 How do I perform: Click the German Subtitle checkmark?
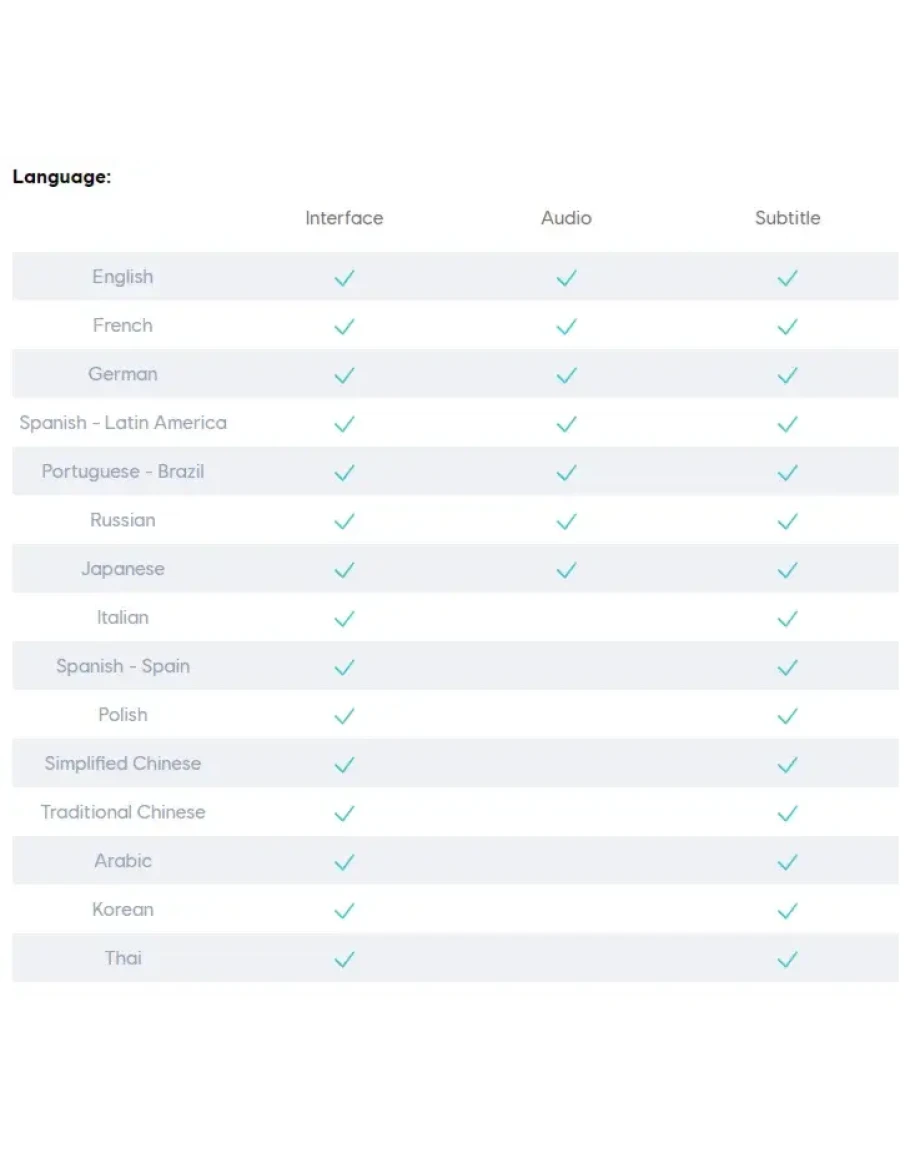(x=787, y=375)
